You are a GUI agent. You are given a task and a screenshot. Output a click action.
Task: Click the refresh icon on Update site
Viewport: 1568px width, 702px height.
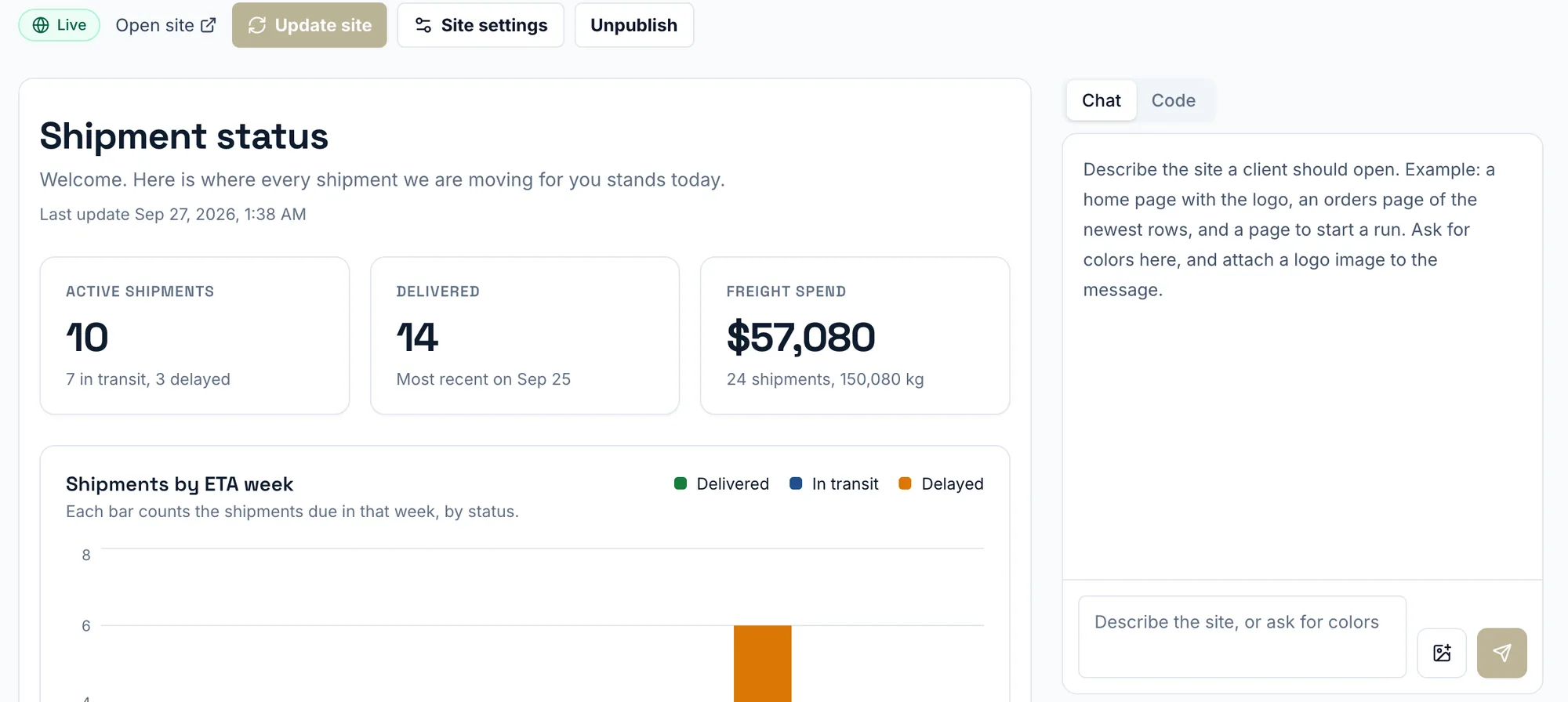click(x=257, y=25)
